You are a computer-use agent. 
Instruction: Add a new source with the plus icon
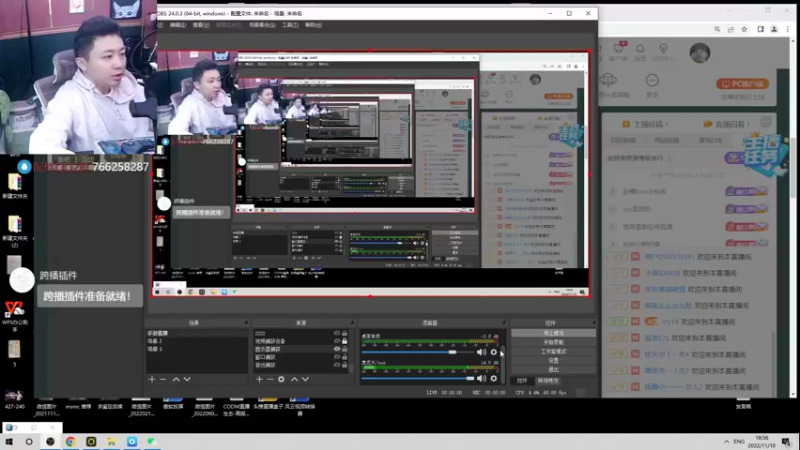(259, 379)
